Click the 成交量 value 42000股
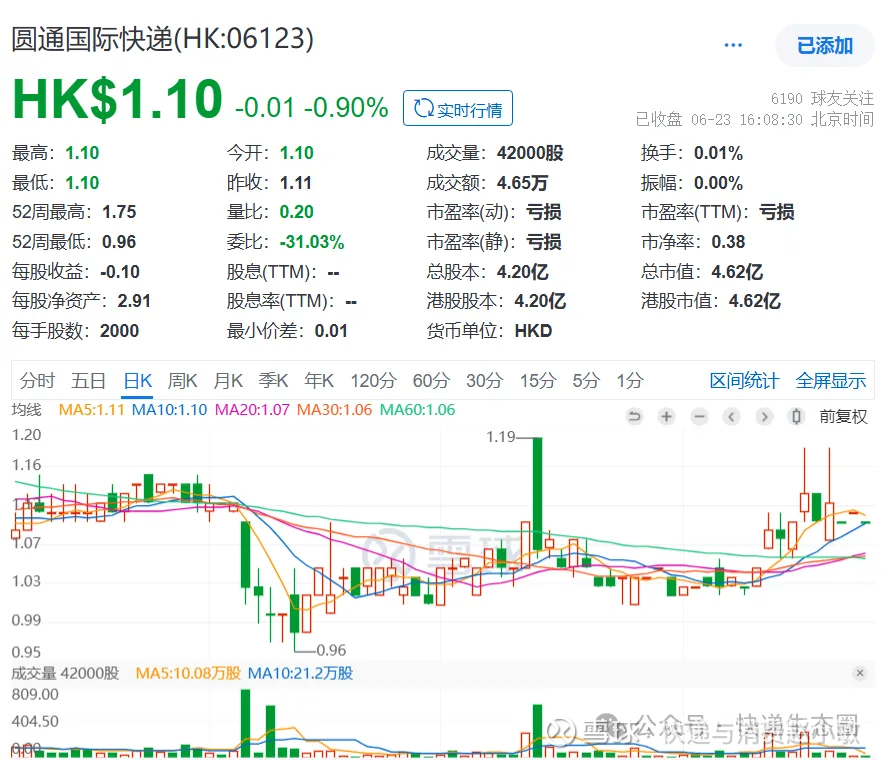The height and width of the screenshot is (760, 886). pos(530,153)
